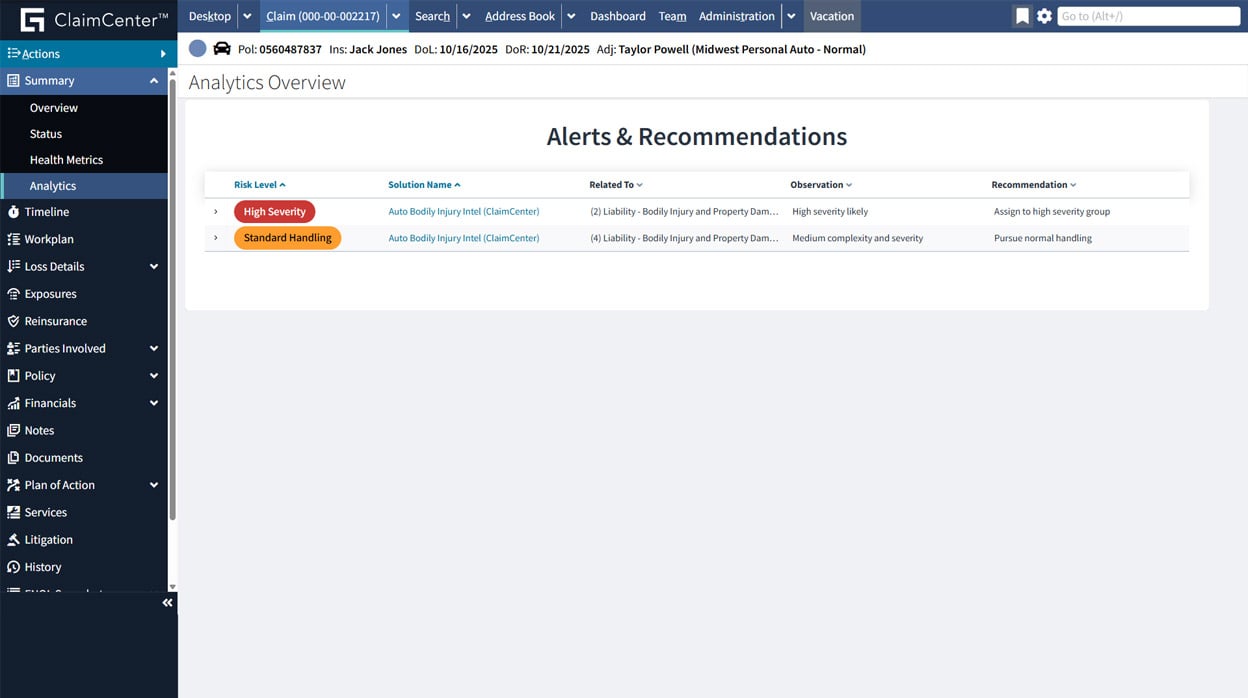Open Auto Bodily Injury Intel link for High Severity

point(463,212)
